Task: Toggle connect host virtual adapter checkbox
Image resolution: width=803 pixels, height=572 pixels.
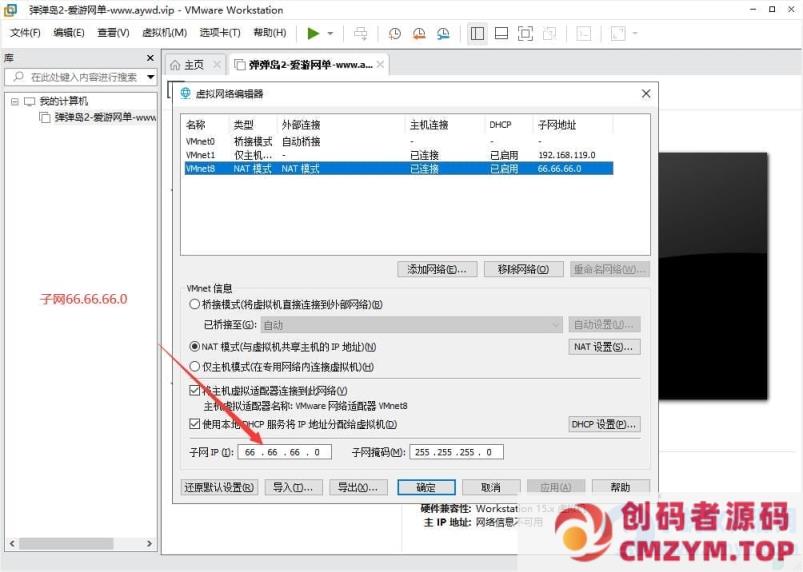Action: point(194,391)
